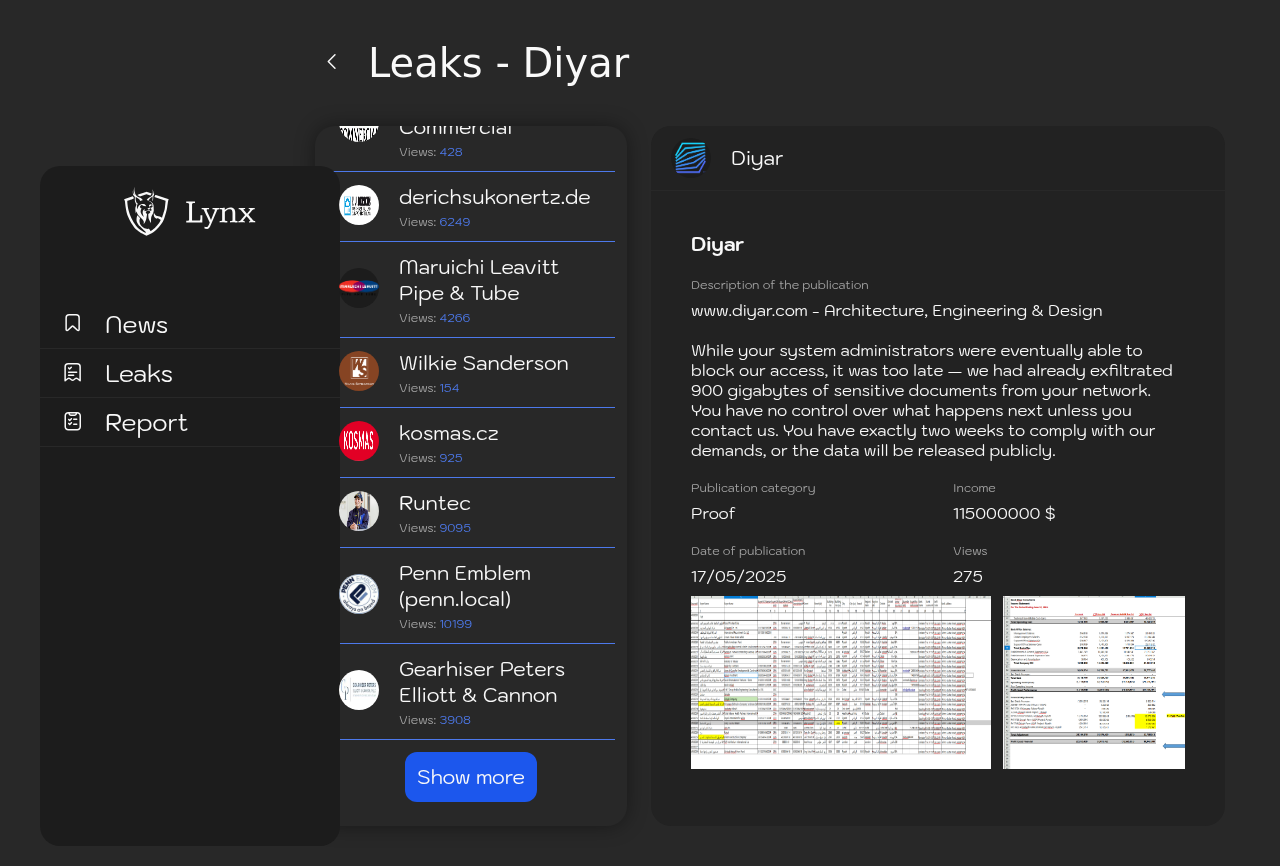Click the www.diyar.com description line
Viewport: 1280px width, 866px height.
pos(896,311)
